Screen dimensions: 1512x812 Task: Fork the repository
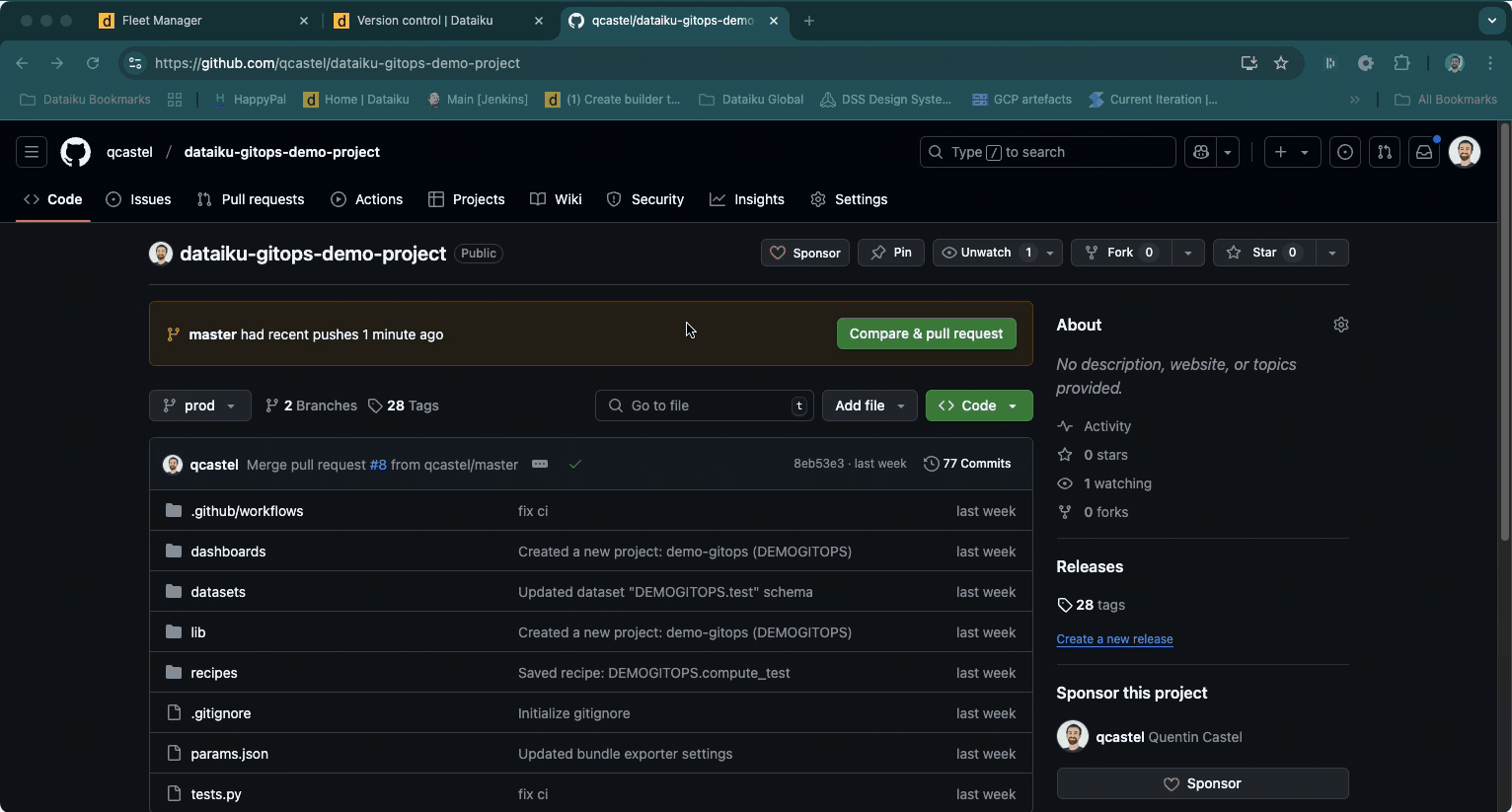1121,253
